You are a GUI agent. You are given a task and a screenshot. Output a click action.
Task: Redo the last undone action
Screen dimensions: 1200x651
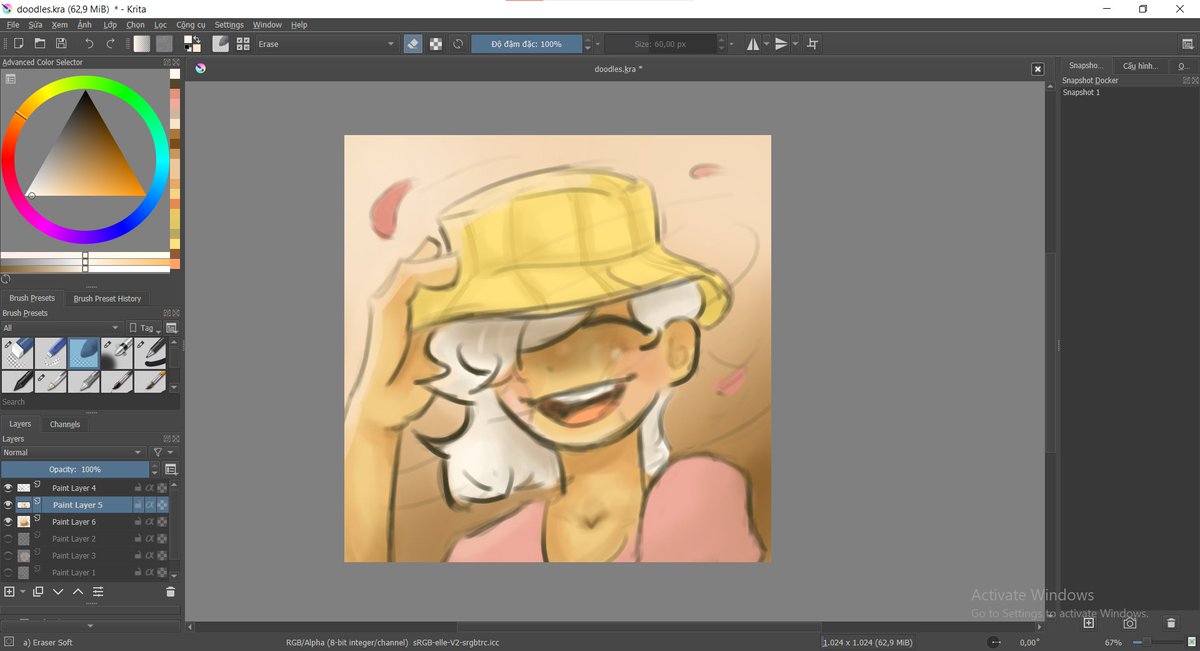click(x=110, y=44)
